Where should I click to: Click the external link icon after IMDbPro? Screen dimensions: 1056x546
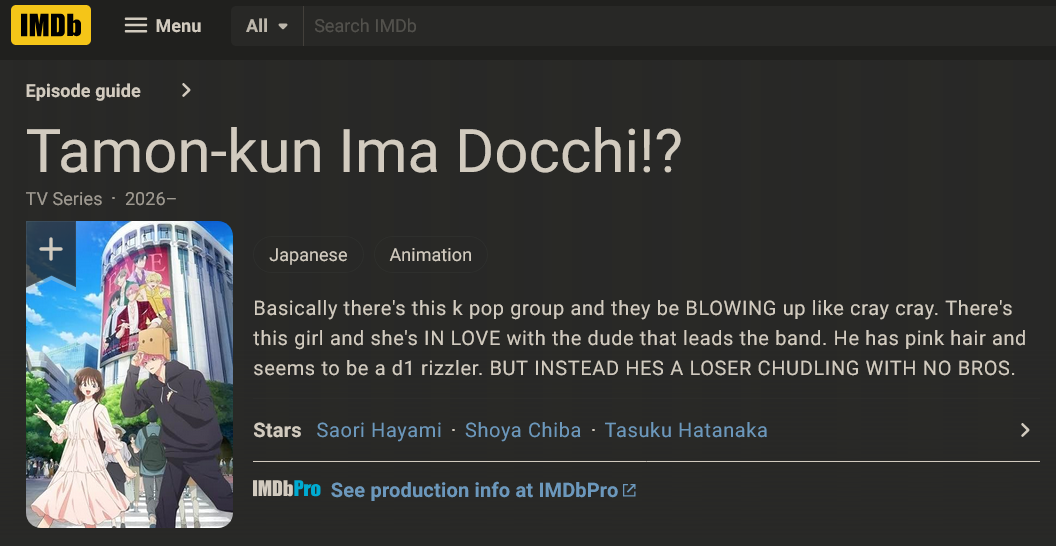629,490
